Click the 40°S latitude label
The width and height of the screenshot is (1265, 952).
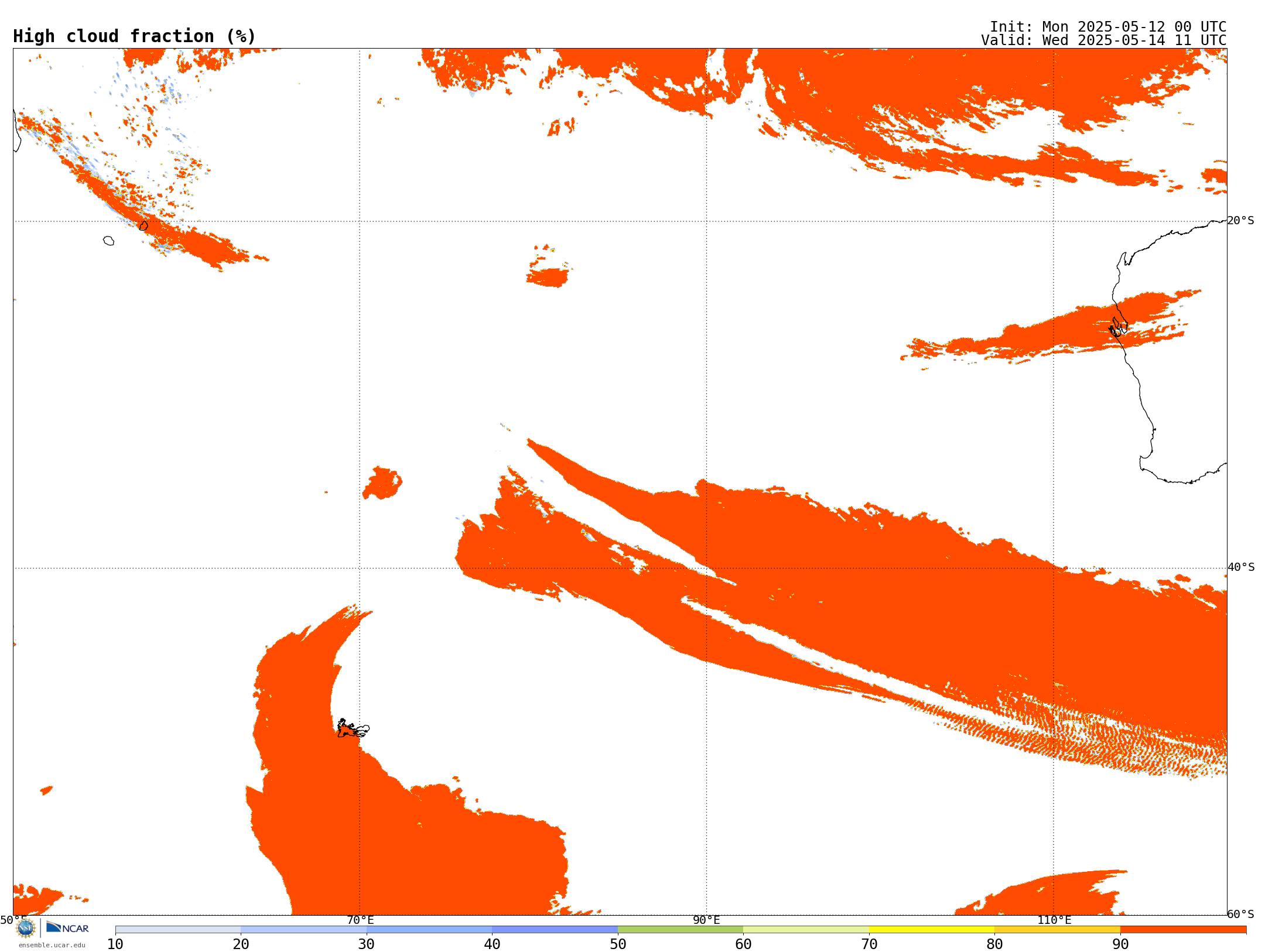click(1241, 567)
